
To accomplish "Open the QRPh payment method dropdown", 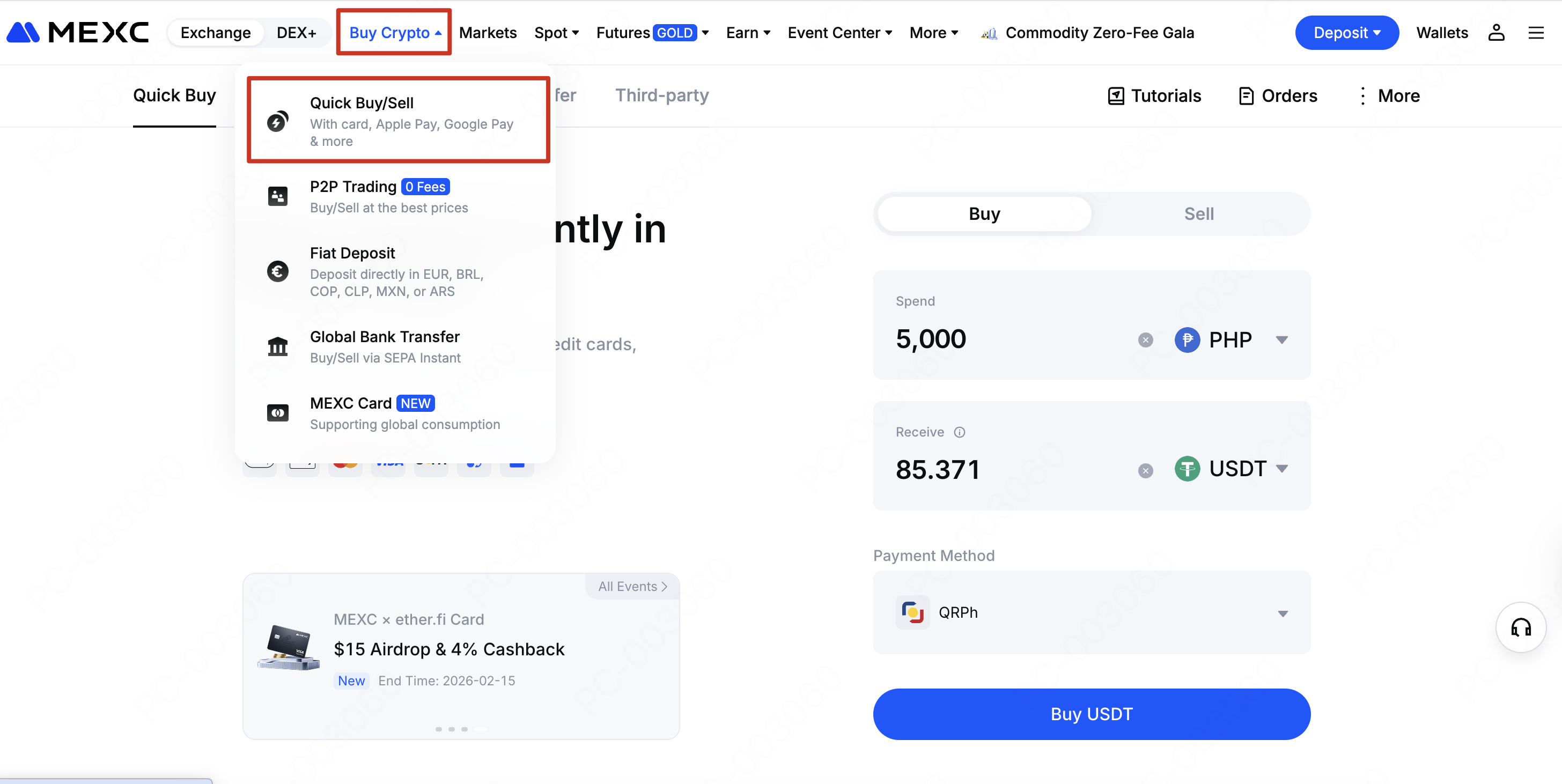I will click(1282, 613).
